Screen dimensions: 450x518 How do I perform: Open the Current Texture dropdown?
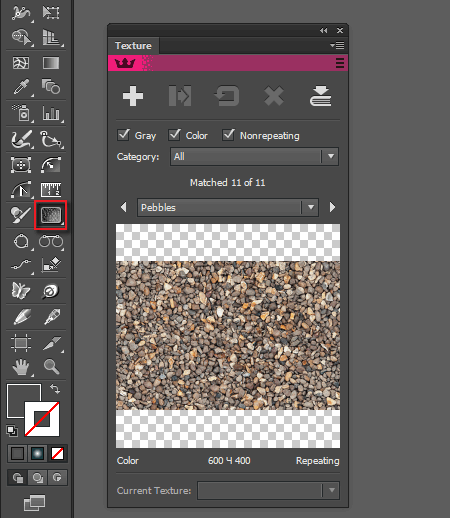coord(268,490)
